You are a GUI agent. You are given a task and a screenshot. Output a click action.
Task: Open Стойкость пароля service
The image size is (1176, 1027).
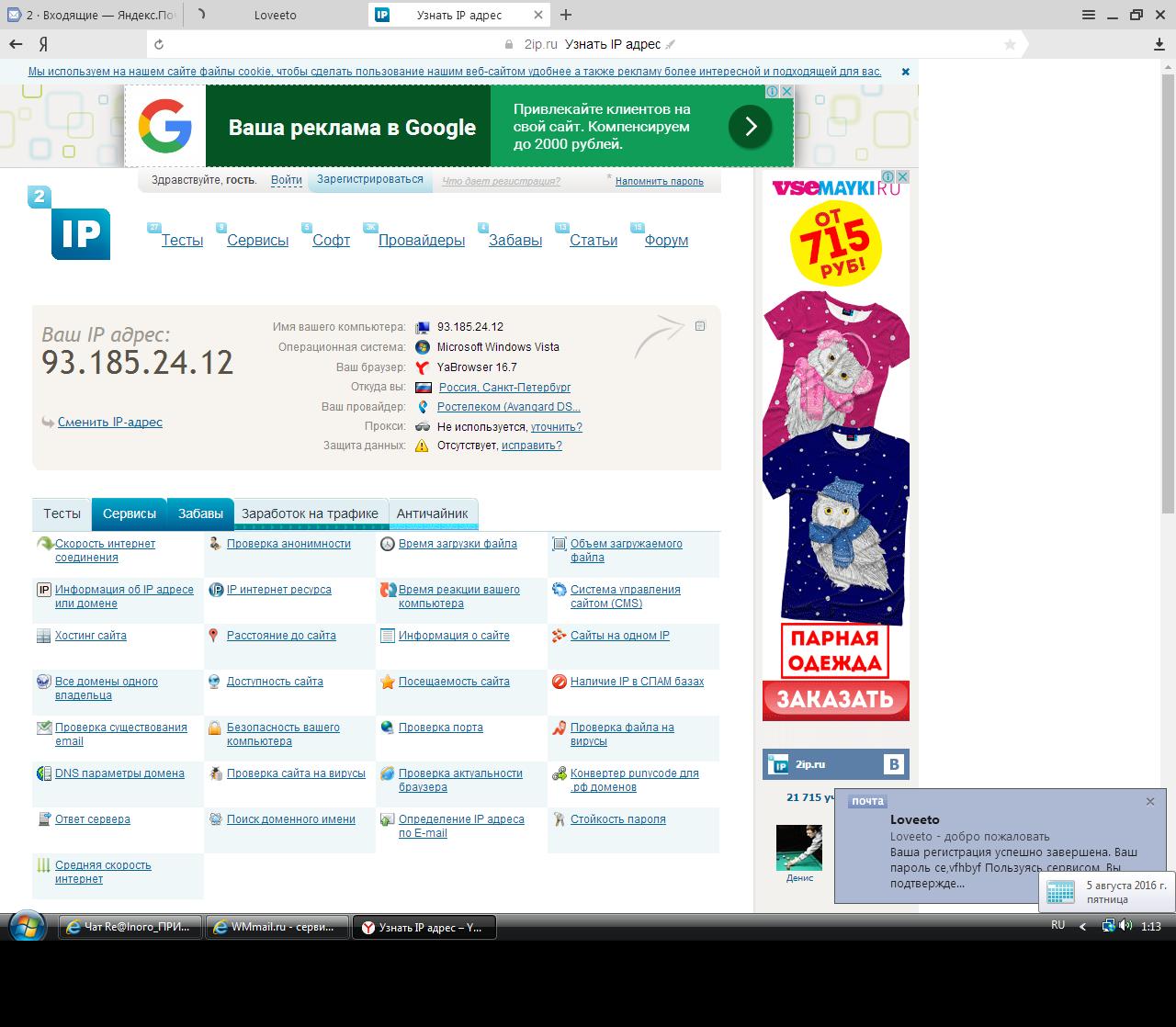coord(618,819)
